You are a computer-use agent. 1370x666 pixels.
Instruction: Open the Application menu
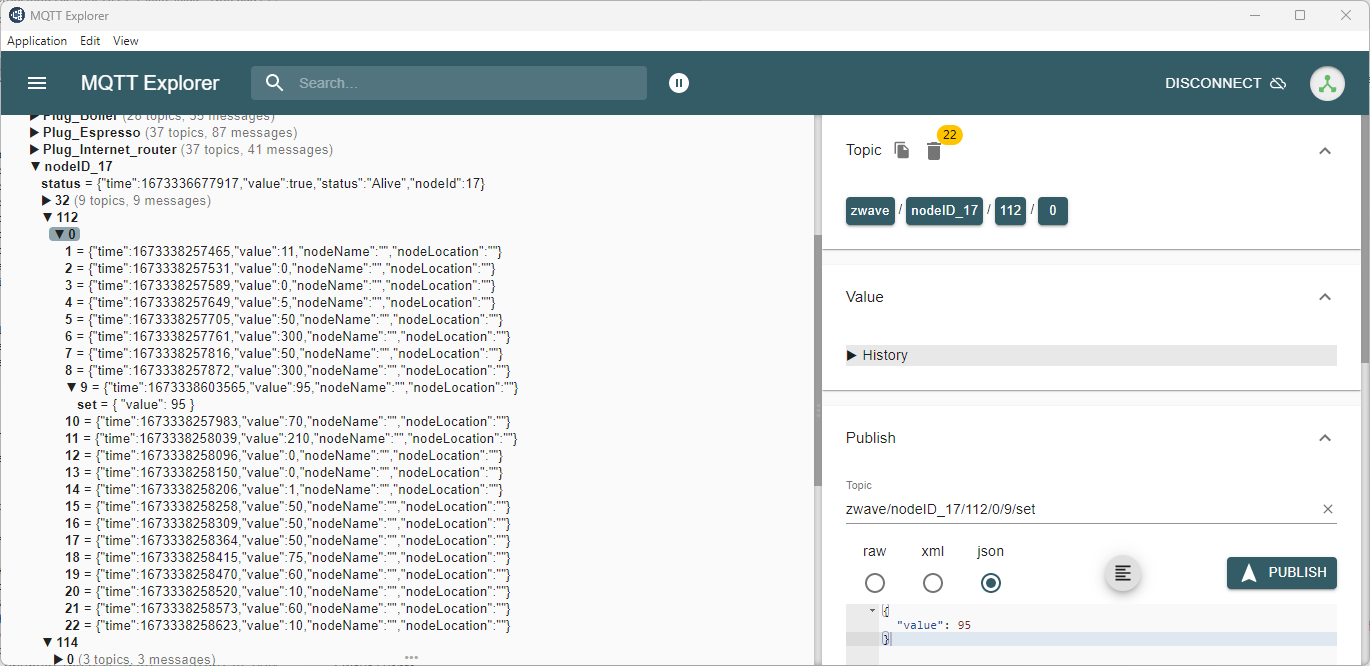click(37, 41)
